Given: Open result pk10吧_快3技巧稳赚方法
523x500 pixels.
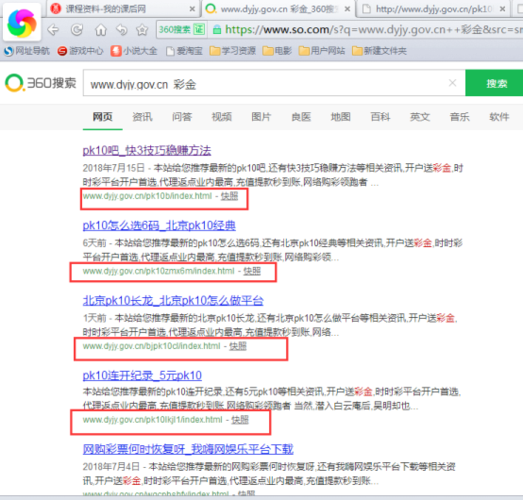Looking at the screenshot, I should [147, 151].
